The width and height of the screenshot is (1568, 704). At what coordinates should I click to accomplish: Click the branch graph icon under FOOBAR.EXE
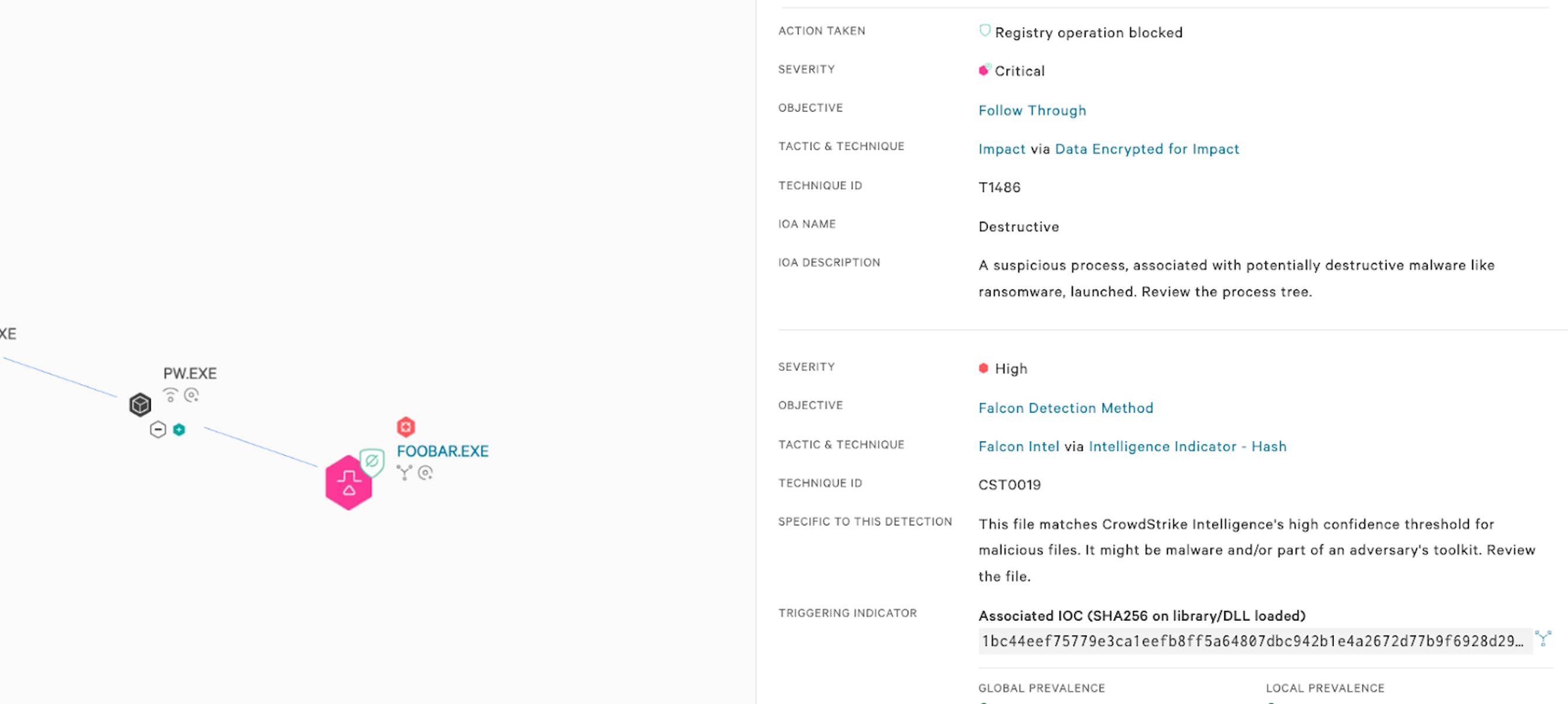coord(404,473)
